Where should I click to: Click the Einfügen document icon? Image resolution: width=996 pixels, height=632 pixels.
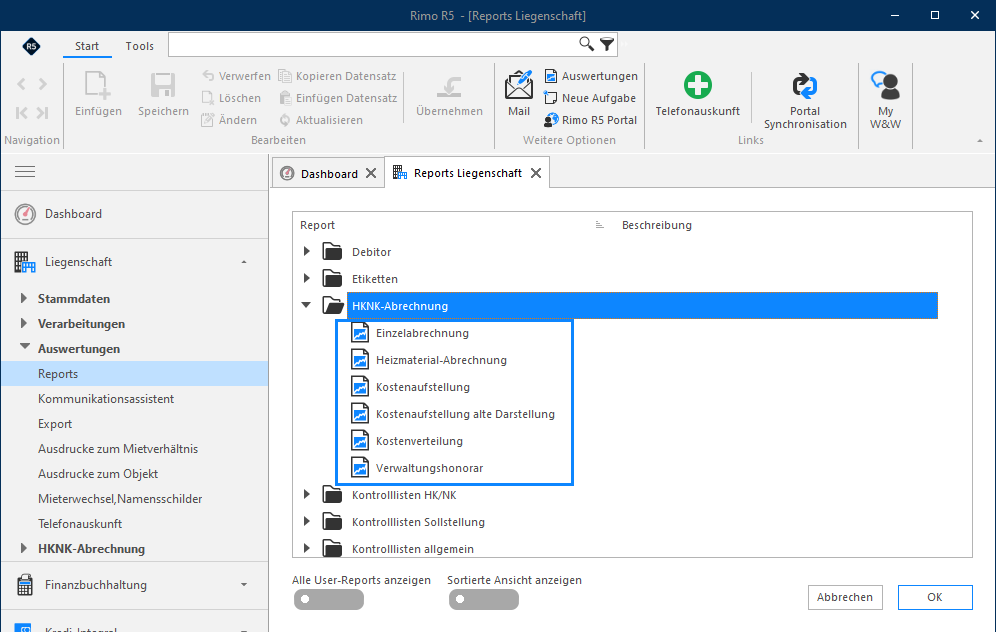pyautogui.click(x=98, y=86)
